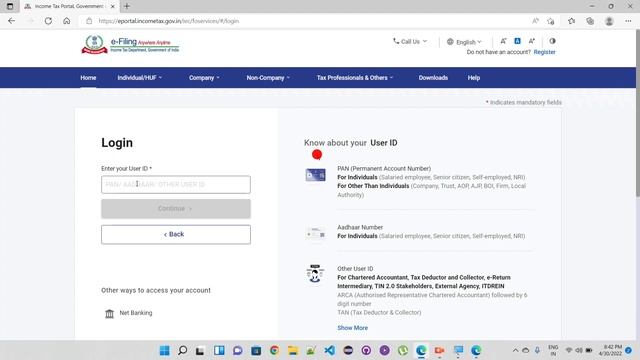
Task: Click the microphone tray icon
Action: click(537, 350)
